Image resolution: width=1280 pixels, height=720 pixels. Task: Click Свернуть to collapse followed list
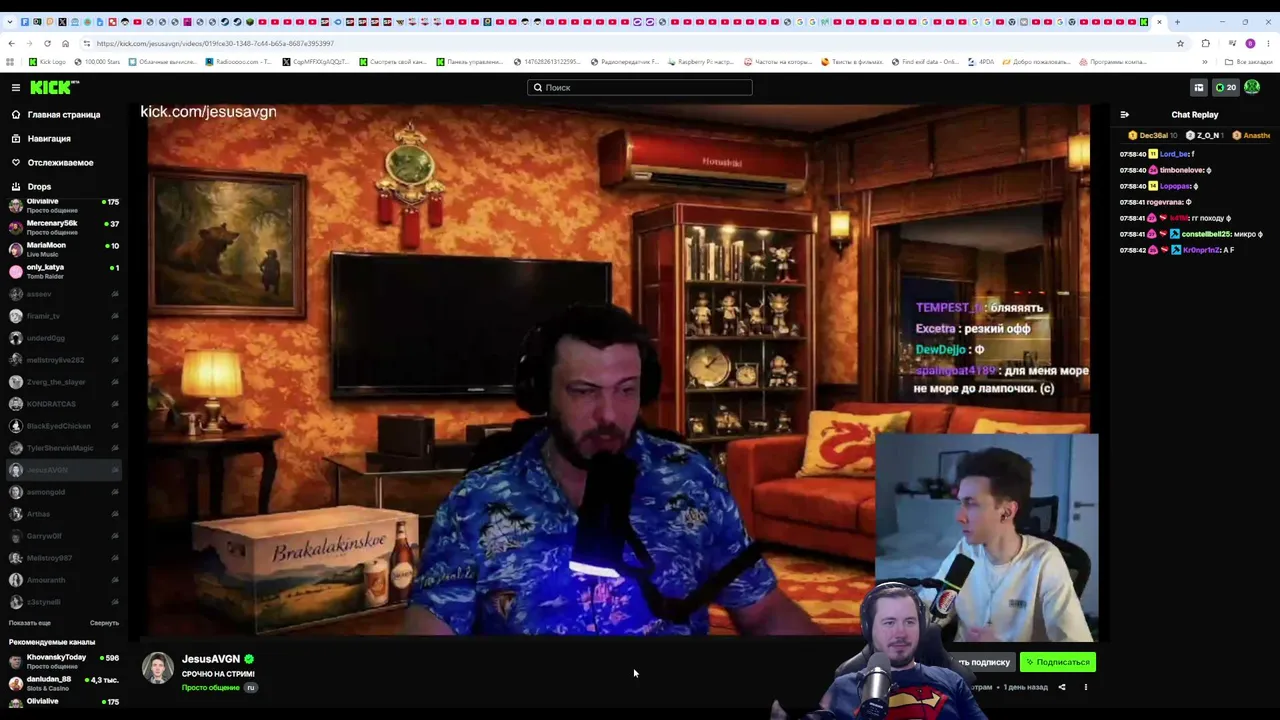coord(104,623)
